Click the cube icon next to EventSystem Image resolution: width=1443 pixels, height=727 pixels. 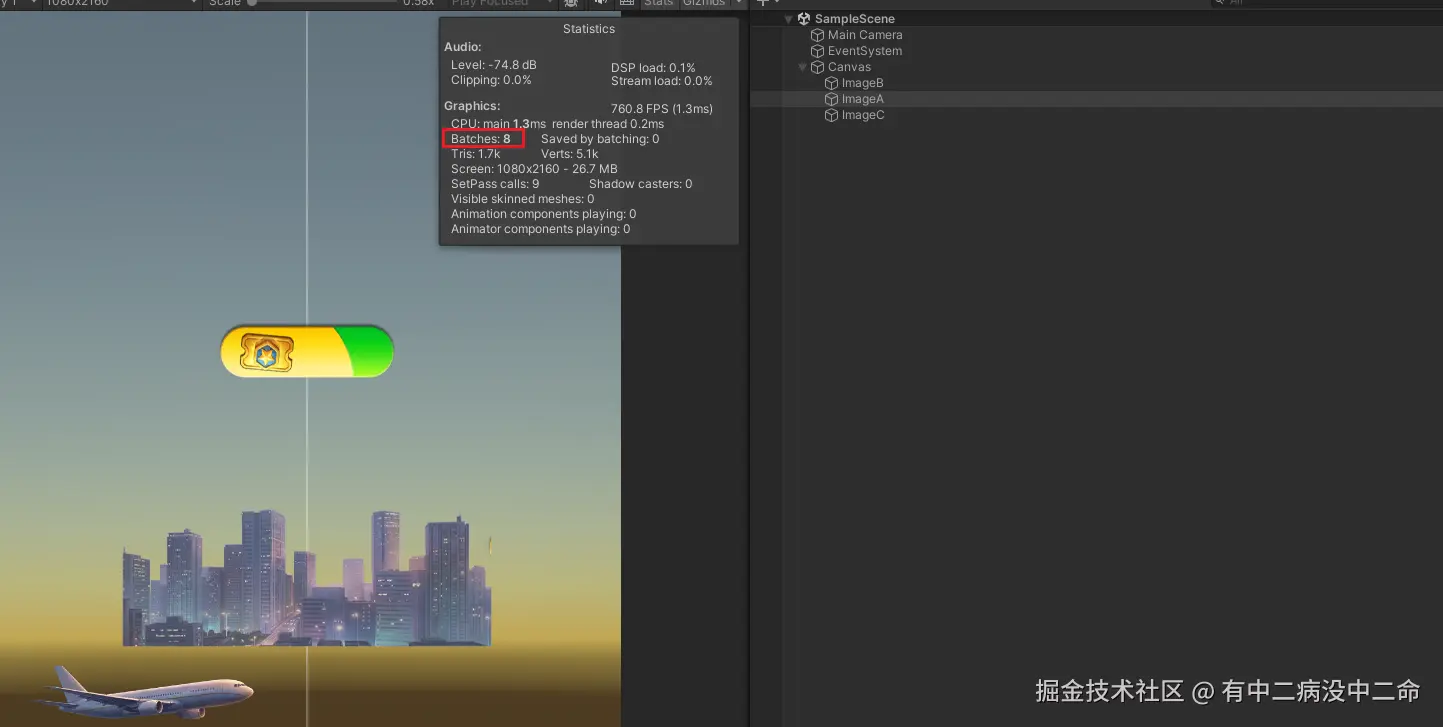[817, 51]
